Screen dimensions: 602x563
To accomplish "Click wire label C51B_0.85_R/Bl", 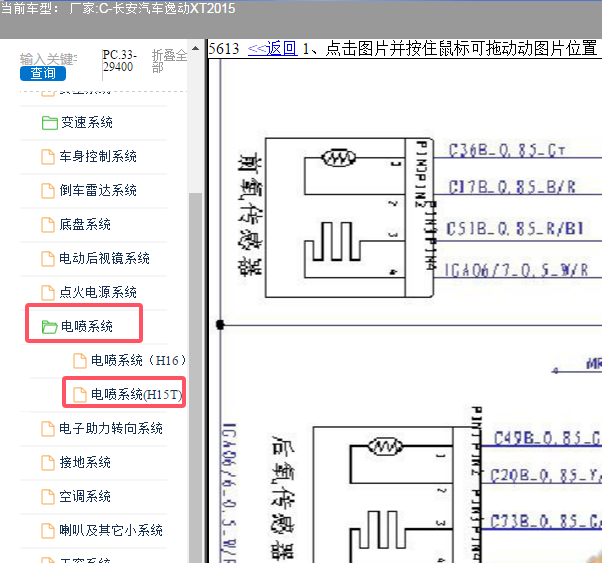I will point(515,229).
